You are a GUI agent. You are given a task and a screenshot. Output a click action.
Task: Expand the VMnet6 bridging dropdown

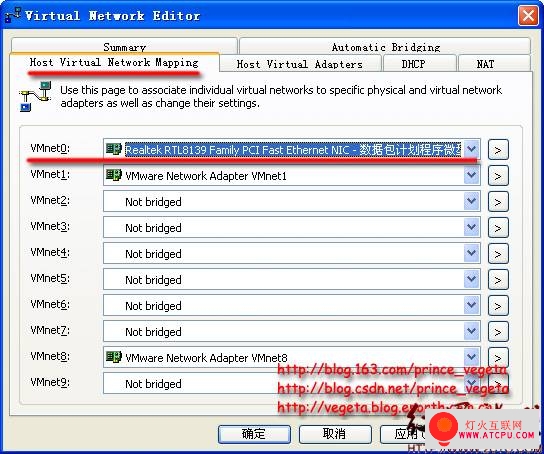point(471,306)
